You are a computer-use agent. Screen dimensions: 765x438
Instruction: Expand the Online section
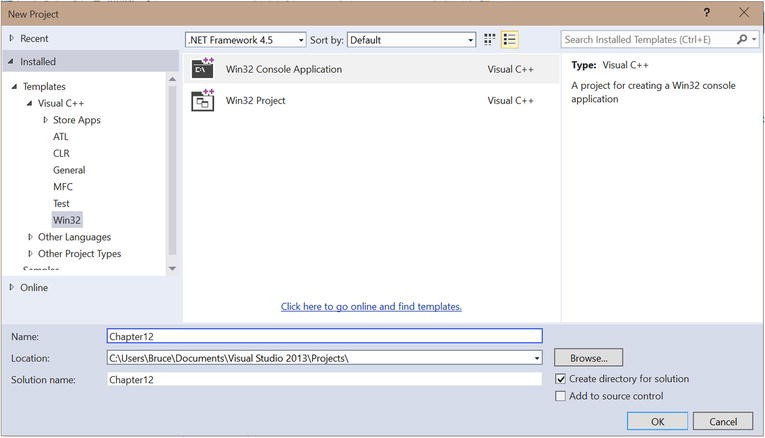[x=12, y=287]
